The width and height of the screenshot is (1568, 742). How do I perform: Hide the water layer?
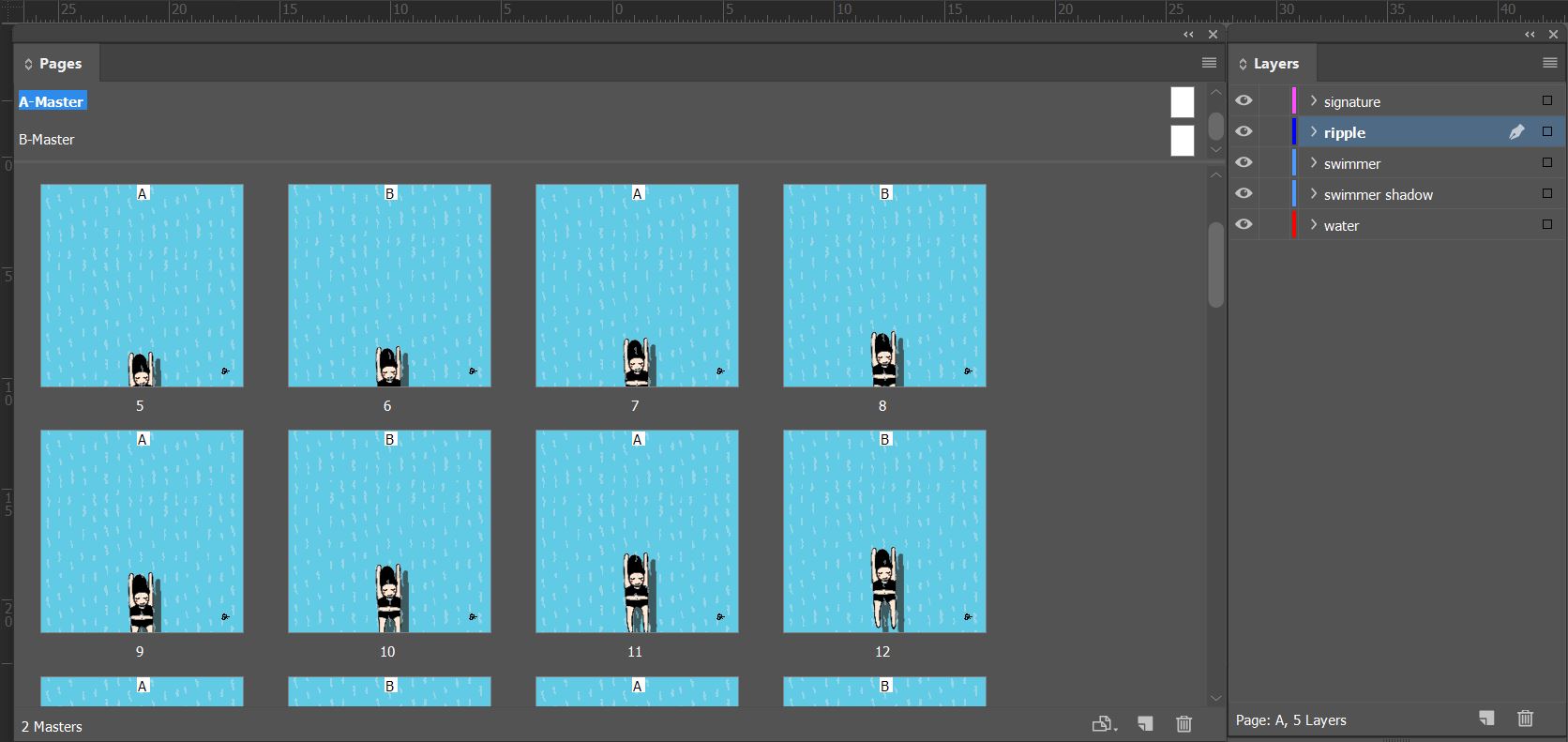pyautogui.click(x=1244, y=224)
